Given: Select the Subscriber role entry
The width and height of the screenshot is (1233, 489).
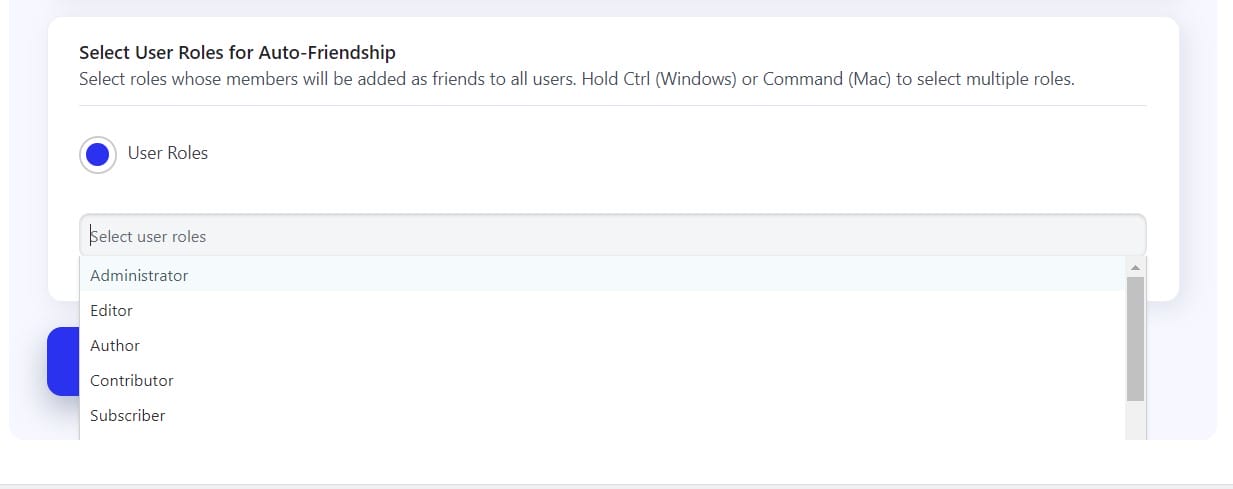Looking at the screenshot, I should coord(128,415).
